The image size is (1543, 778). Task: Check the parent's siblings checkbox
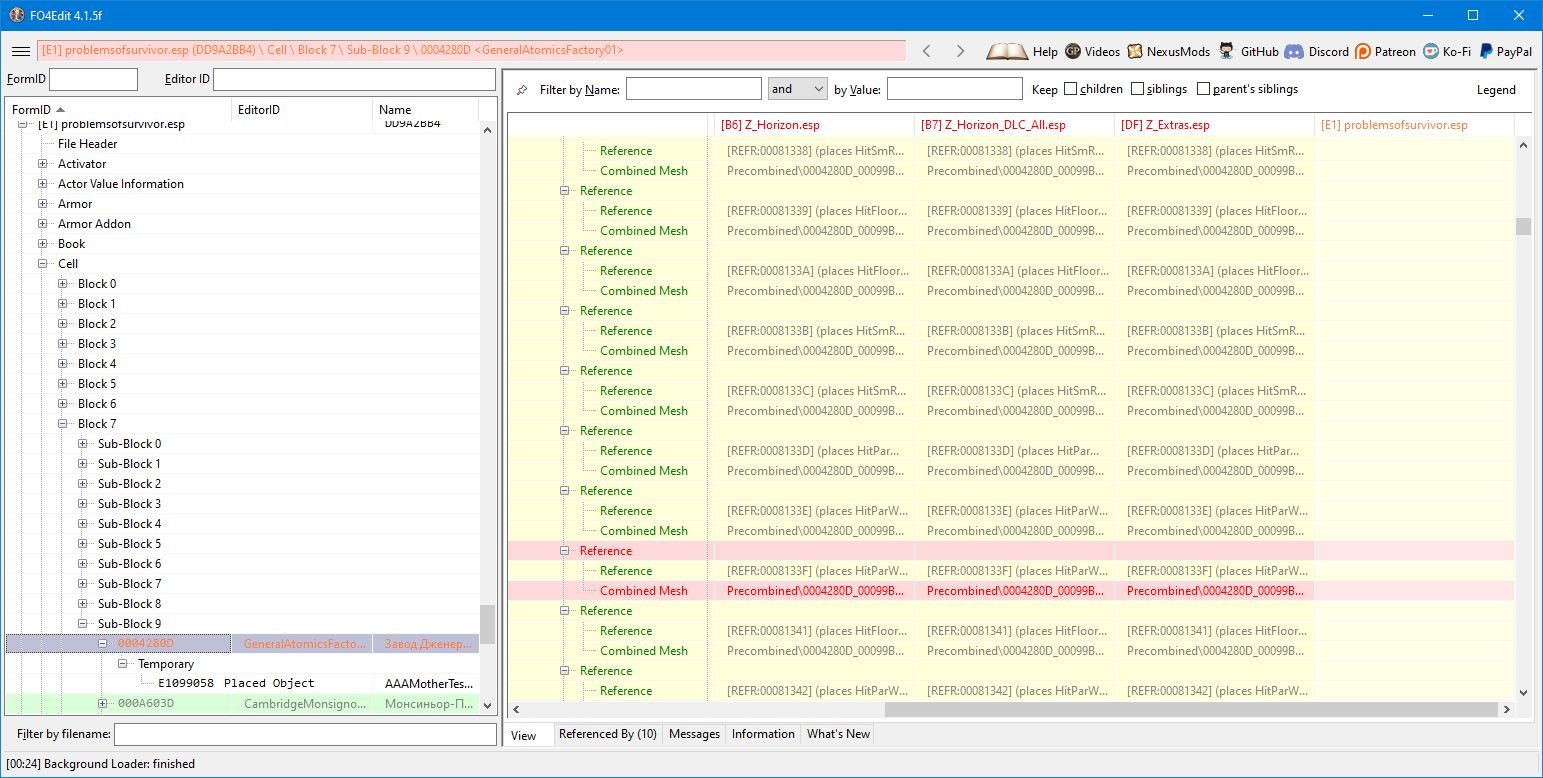tap(1203, 89)
